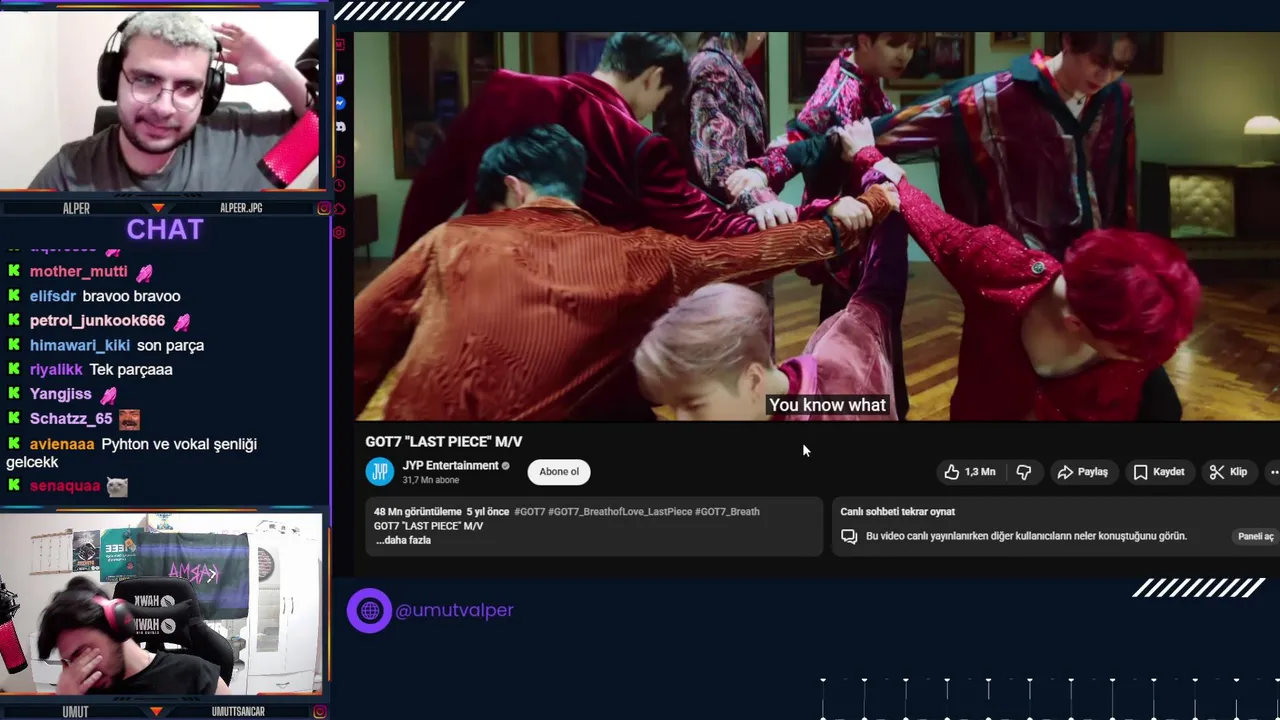The height and width of the screenshot is (720, 1280).
Task: Open Discord from the browser sidebar
Action: click(x=340, y=127)
